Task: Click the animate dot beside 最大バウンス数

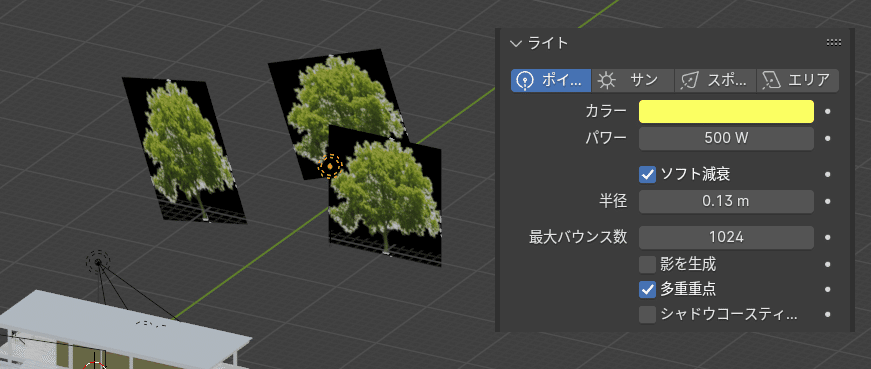Action: click(x=828, y=237)
